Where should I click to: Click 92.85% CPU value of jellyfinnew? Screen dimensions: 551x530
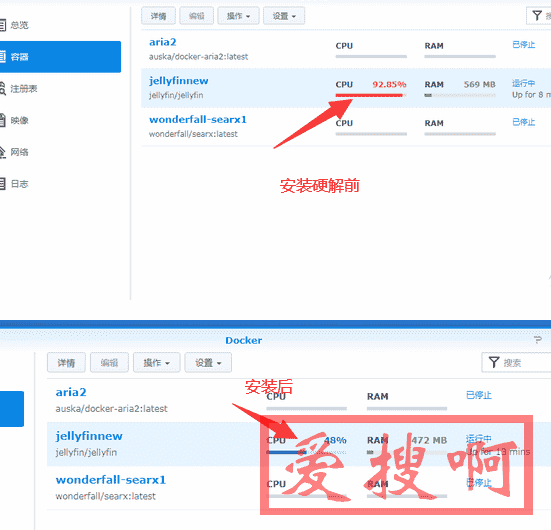click(389, 84)
